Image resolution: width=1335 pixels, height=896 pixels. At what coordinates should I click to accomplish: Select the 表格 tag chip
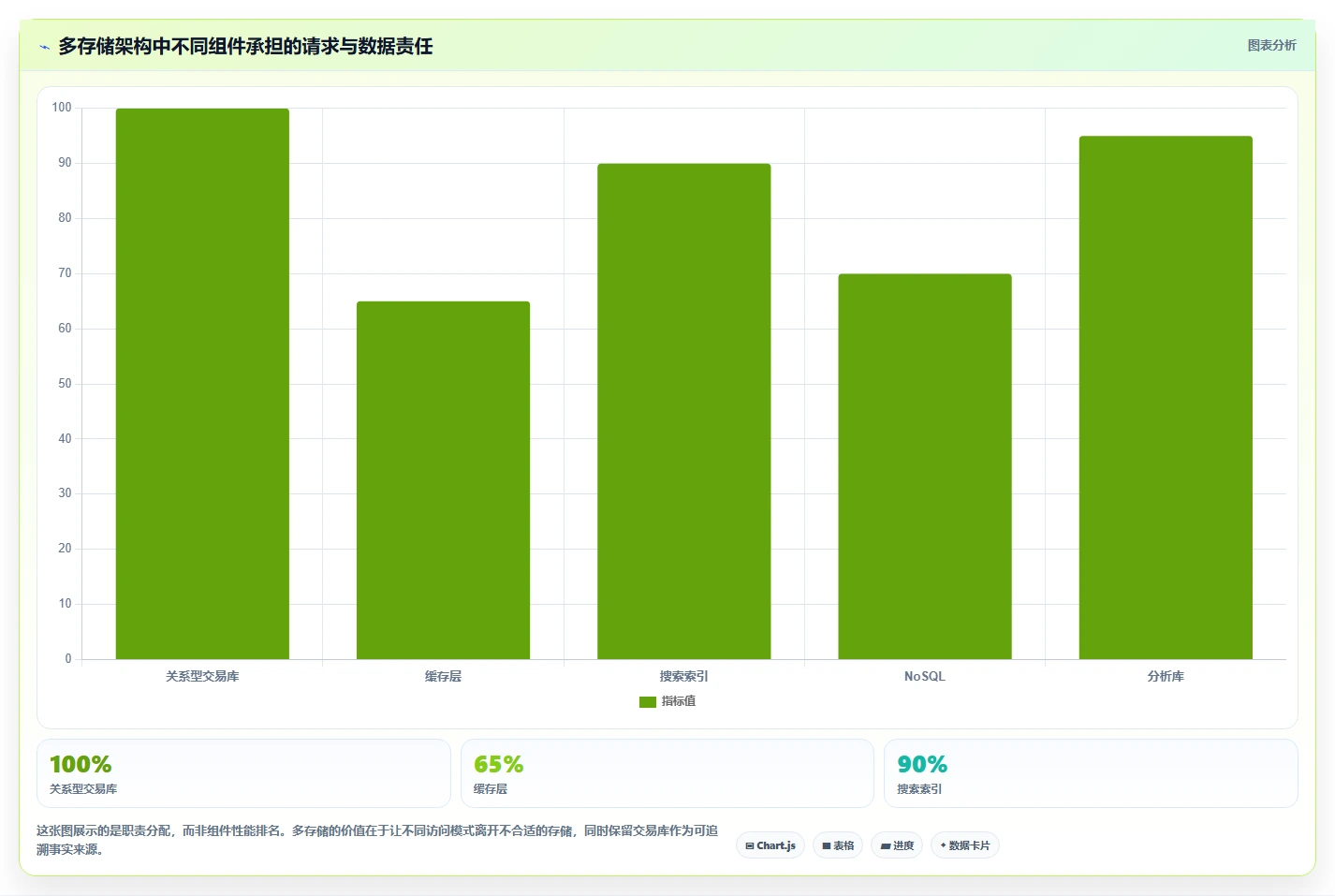pyautogui.click(x=838, y=845)
